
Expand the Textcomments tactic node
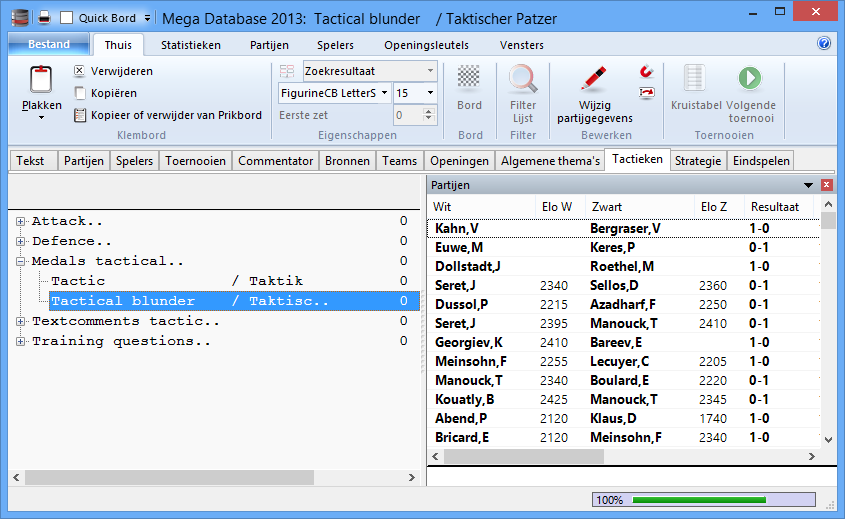tap(20, 322)
